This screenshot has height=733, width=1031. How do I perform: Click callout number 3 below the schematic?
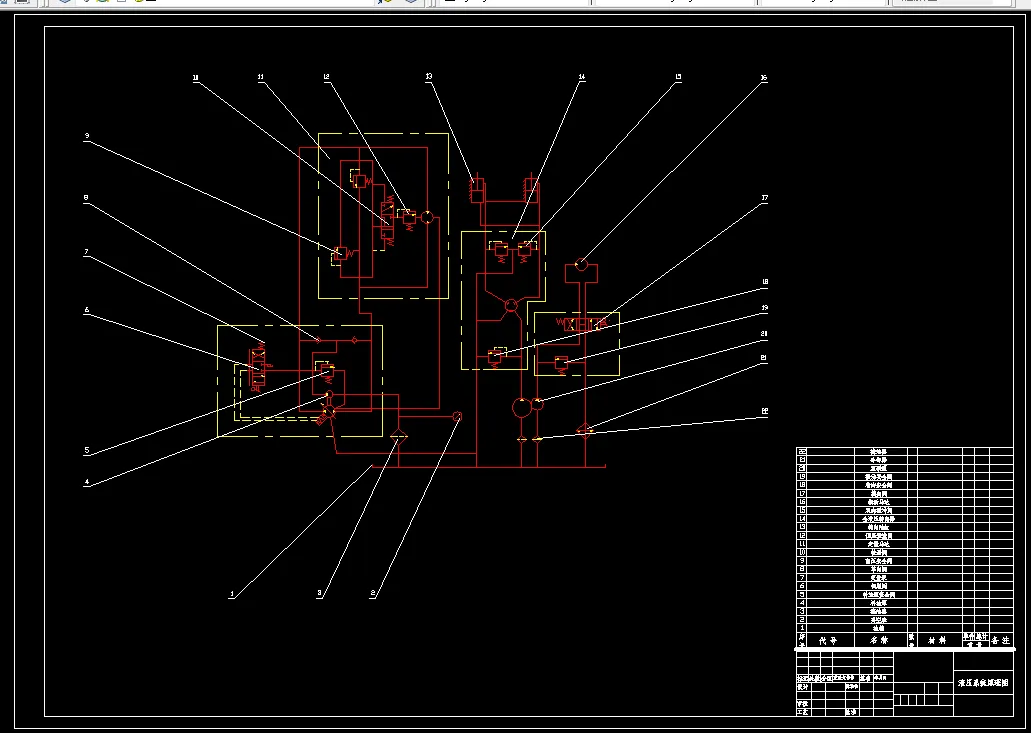[x=320, y=594]
